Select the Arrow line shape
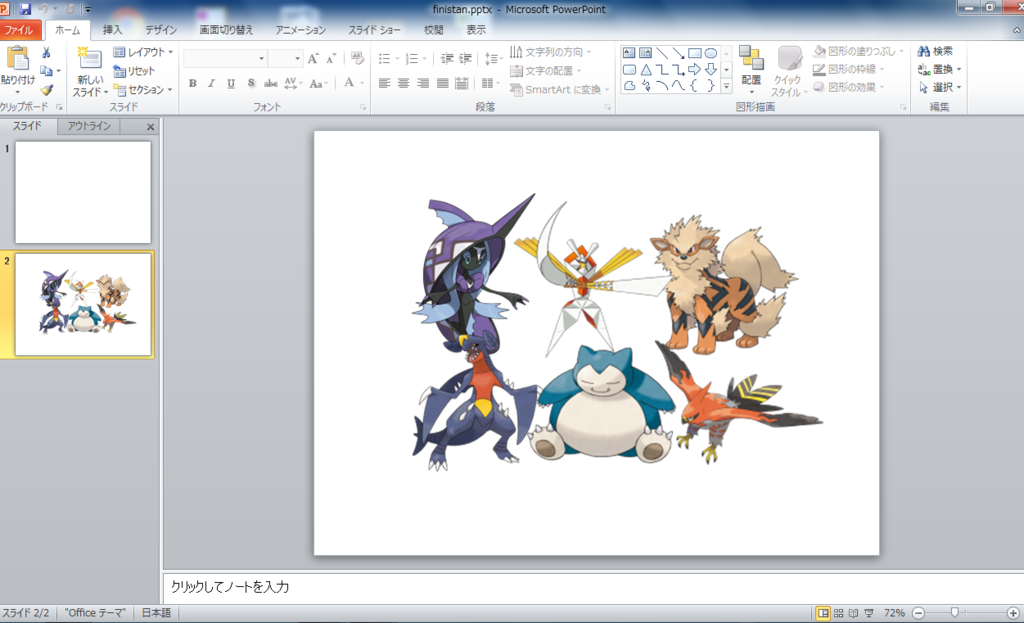The image size is (1024, 623). [x=679, y=53]
